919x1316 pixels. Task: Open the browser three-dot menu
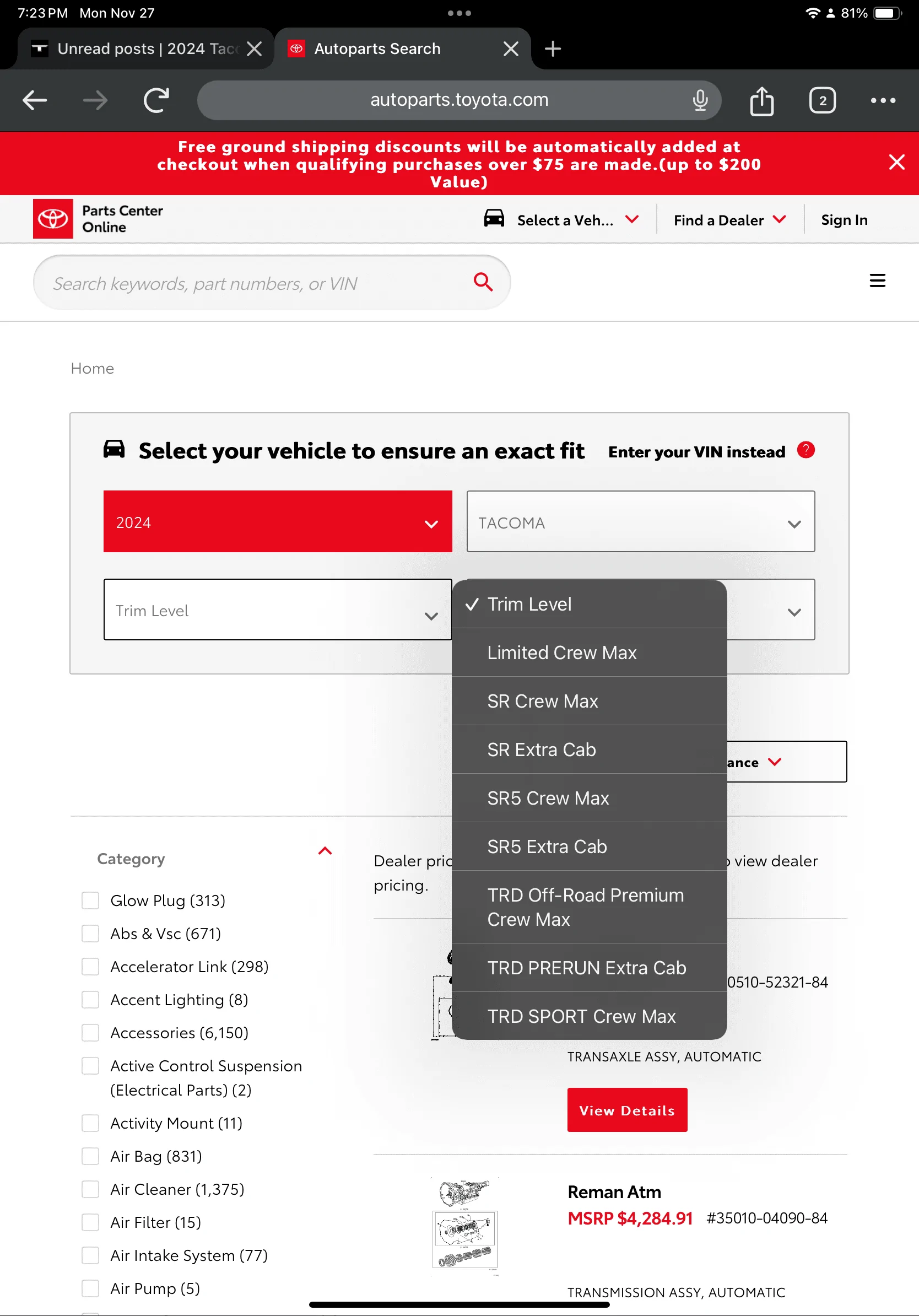tap(883, 100)
